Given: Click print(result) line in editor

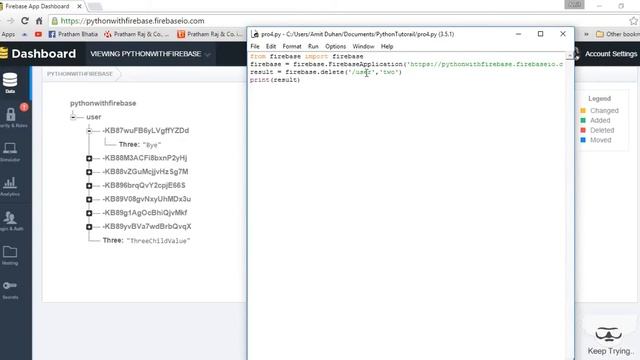Looking at the screenshot, I should point(275,80).
